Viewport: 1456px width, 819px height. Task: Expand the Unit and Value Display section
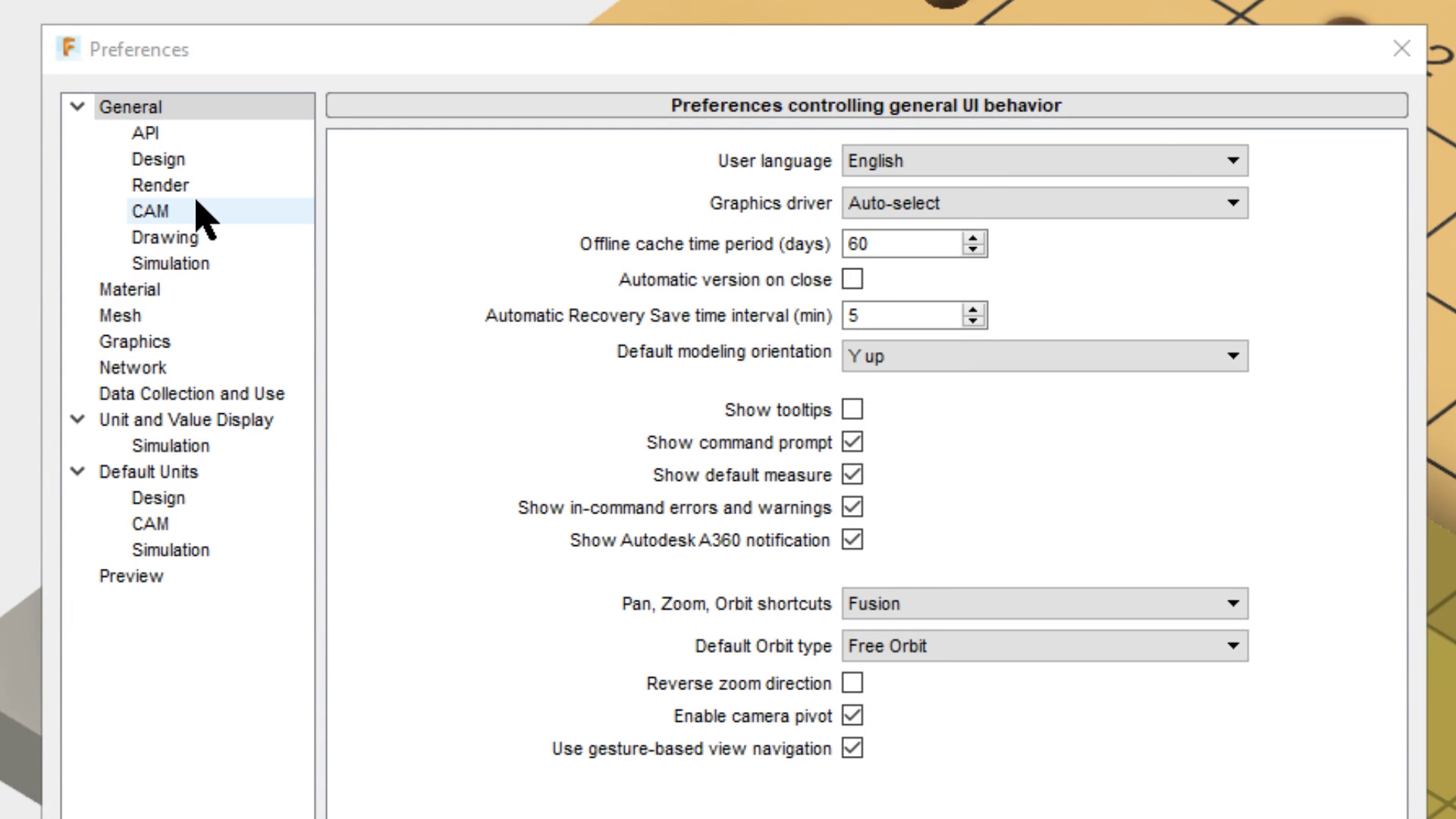(78, 419)
